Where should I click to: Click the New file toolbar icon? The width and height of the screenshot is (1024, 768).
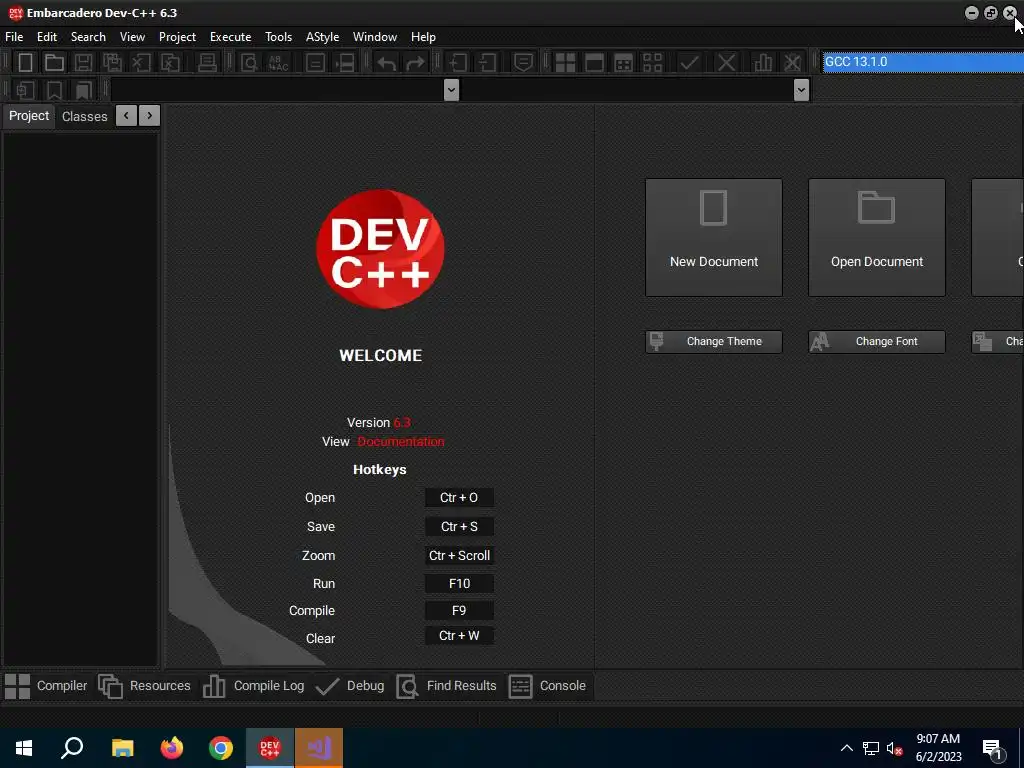click(25, 63)
